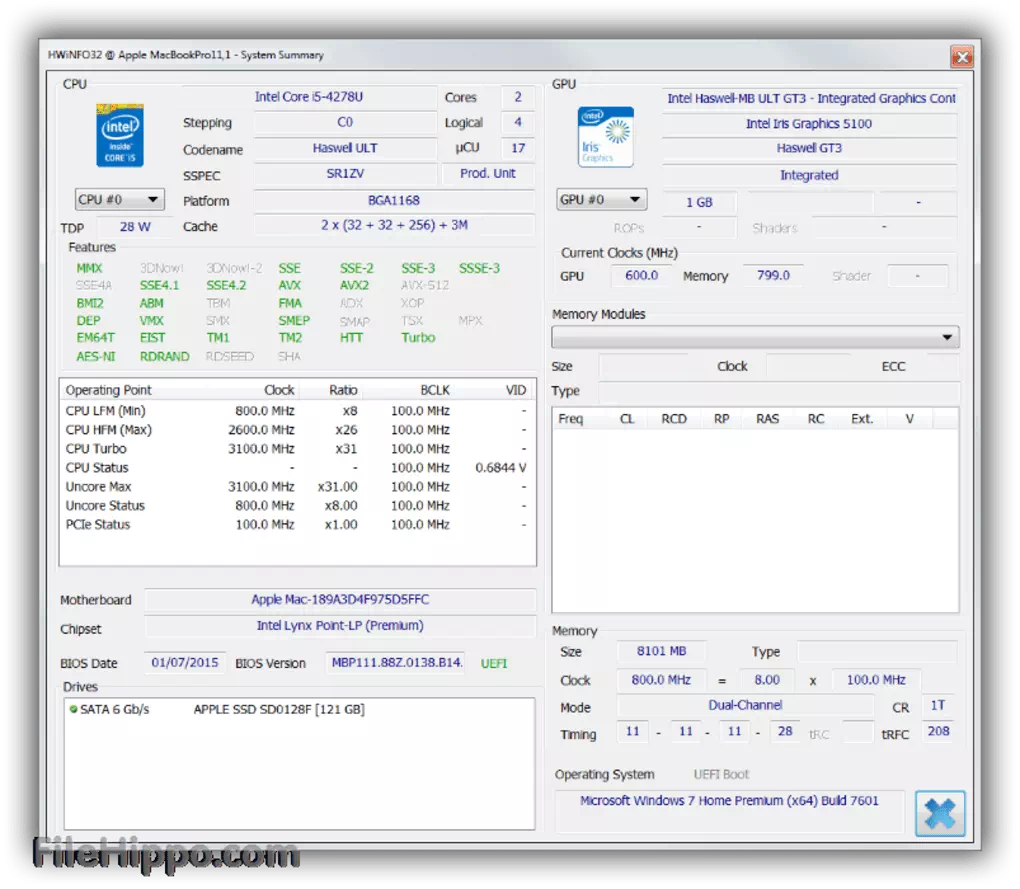The height and width of the screenshot is (889, 1020).
Task: Select the Uncore Status row
Action: pos(297,505)
